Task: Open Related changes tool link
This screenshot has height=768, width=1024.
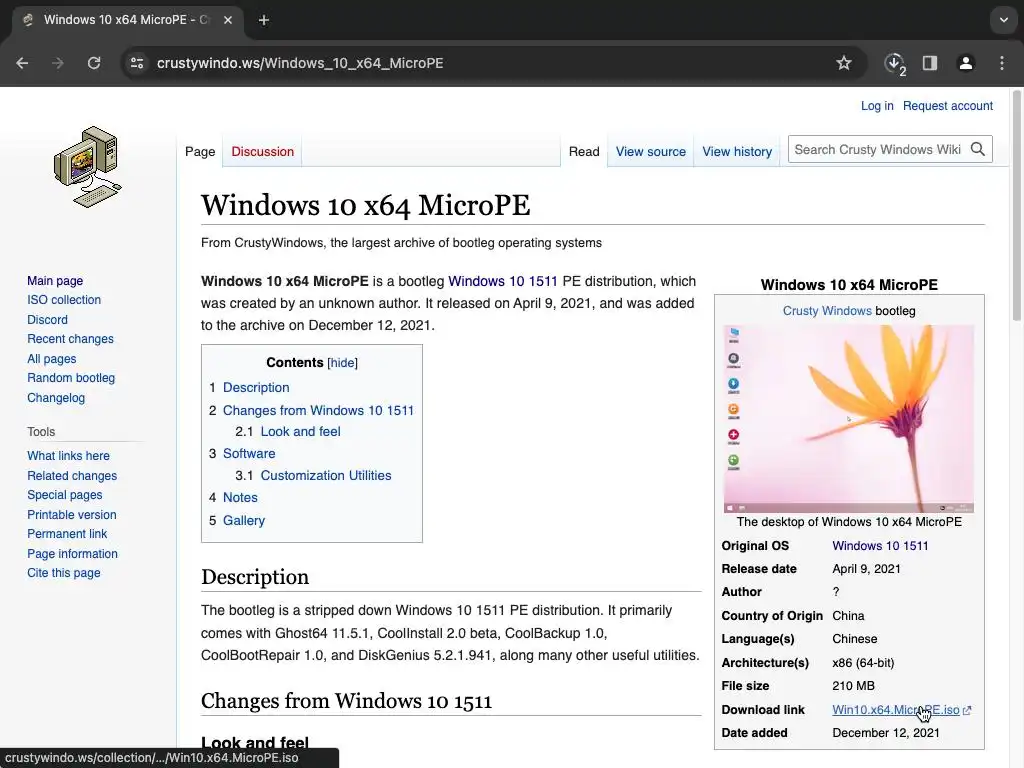Action: coord(72,475)
